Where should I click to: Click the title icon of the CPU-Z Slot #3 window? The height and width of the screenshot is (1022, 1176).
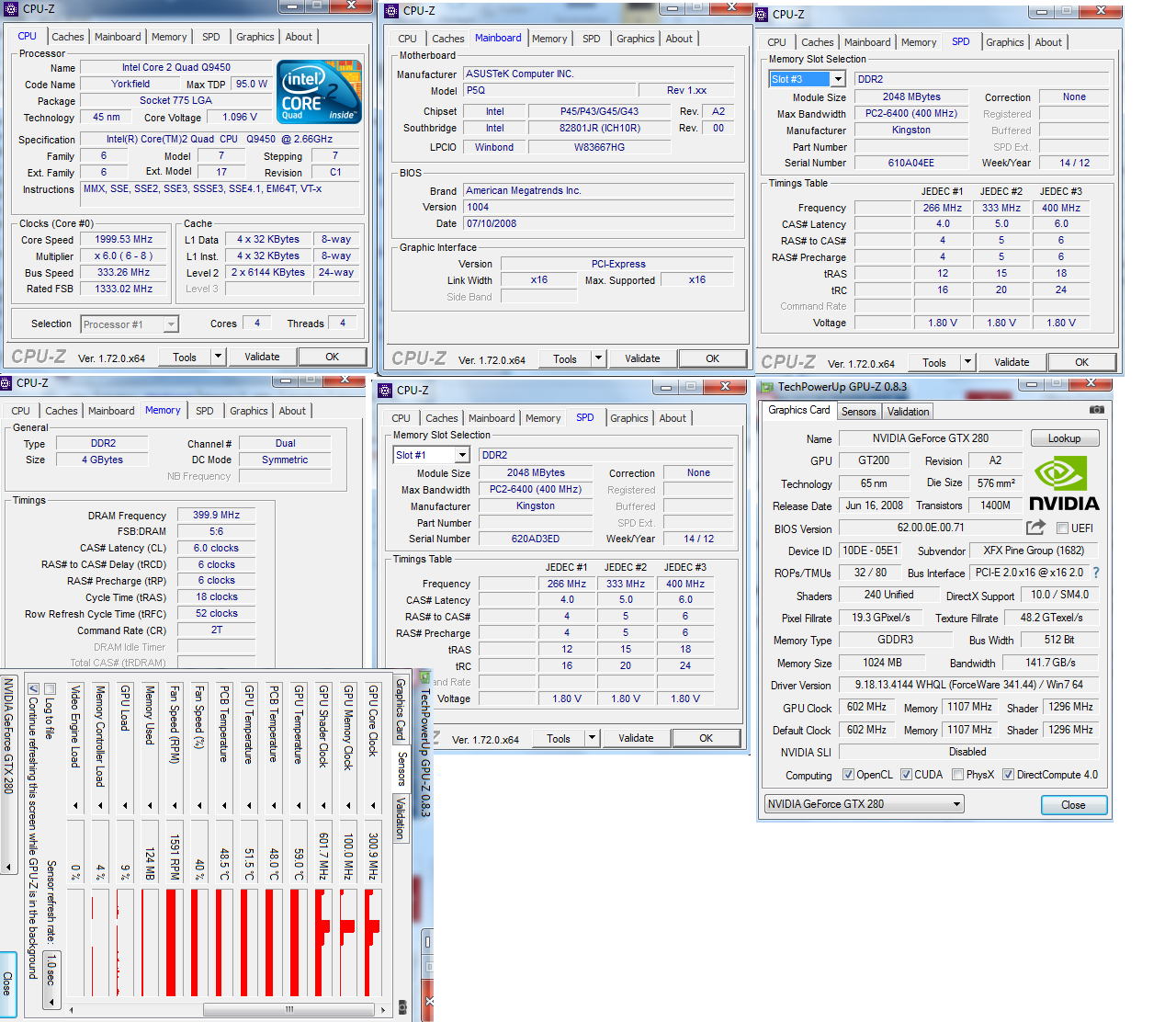761,15
